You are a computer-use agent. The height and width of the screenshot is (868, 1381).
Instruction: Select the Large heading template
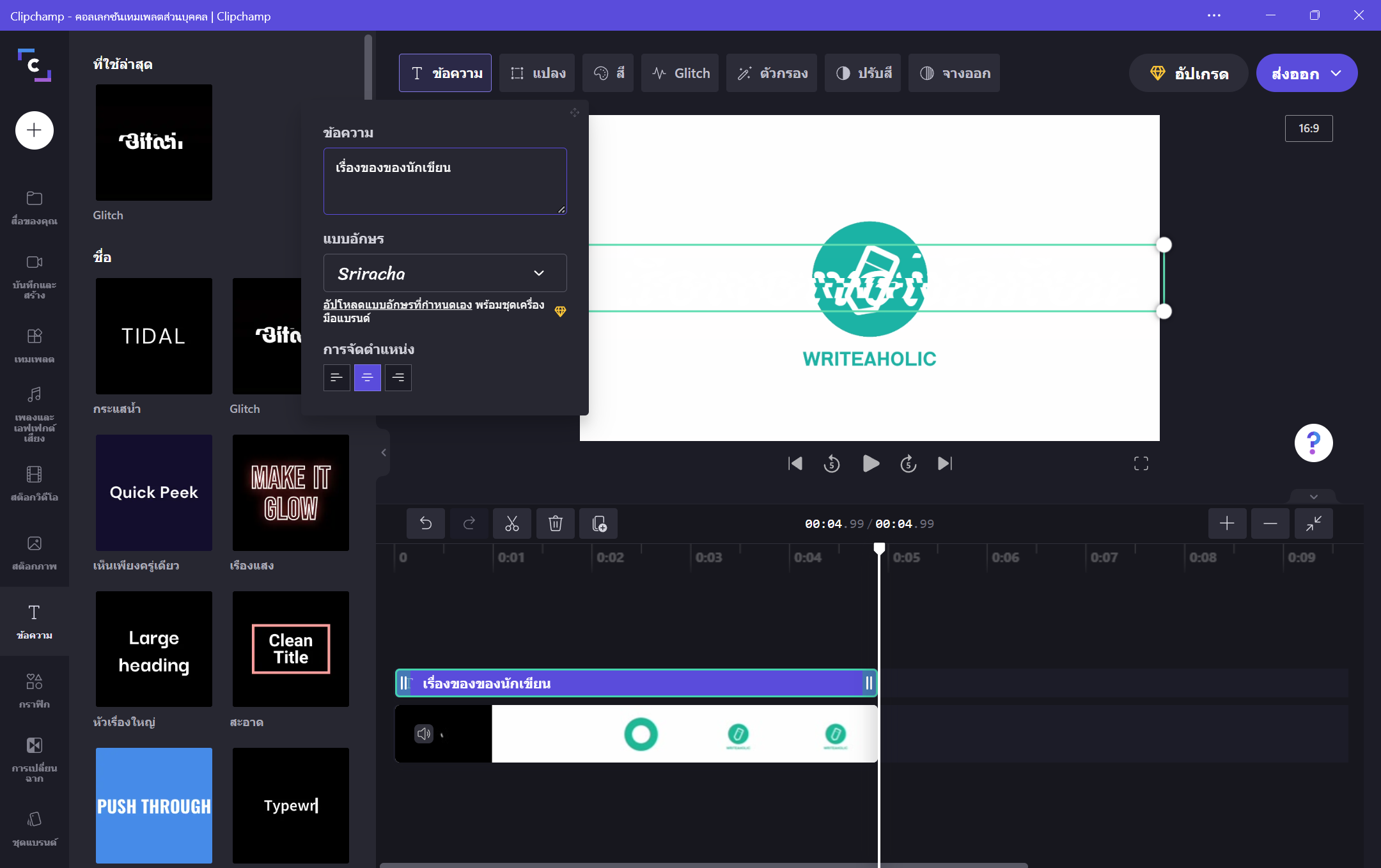(x=154, y=649)
